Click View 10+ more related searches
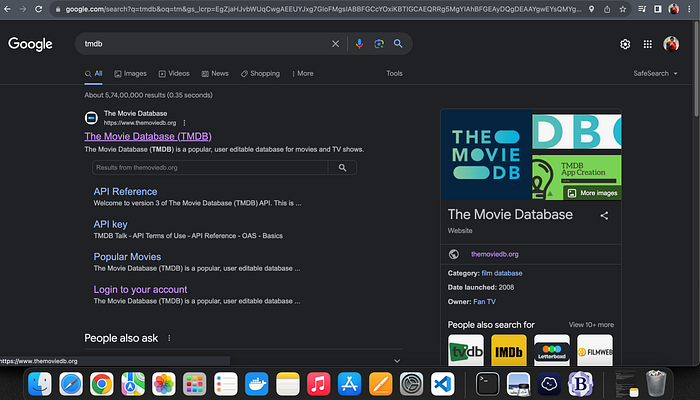This screenshot has height=400, width=700. 591,325
